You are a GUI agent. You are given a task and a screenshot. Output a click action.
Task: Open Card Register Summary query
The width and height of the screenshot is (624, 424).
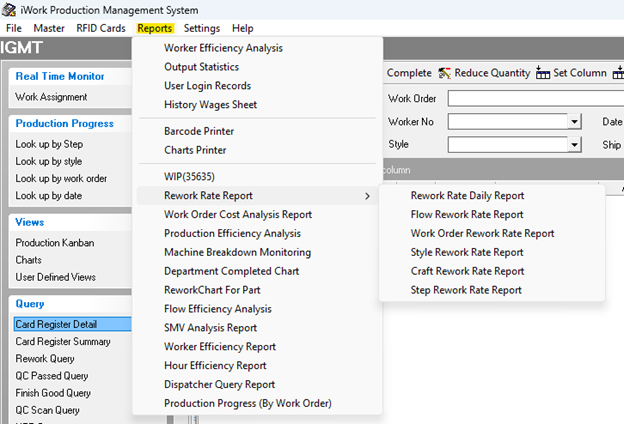pyautogui.click(x=63, y=342)
